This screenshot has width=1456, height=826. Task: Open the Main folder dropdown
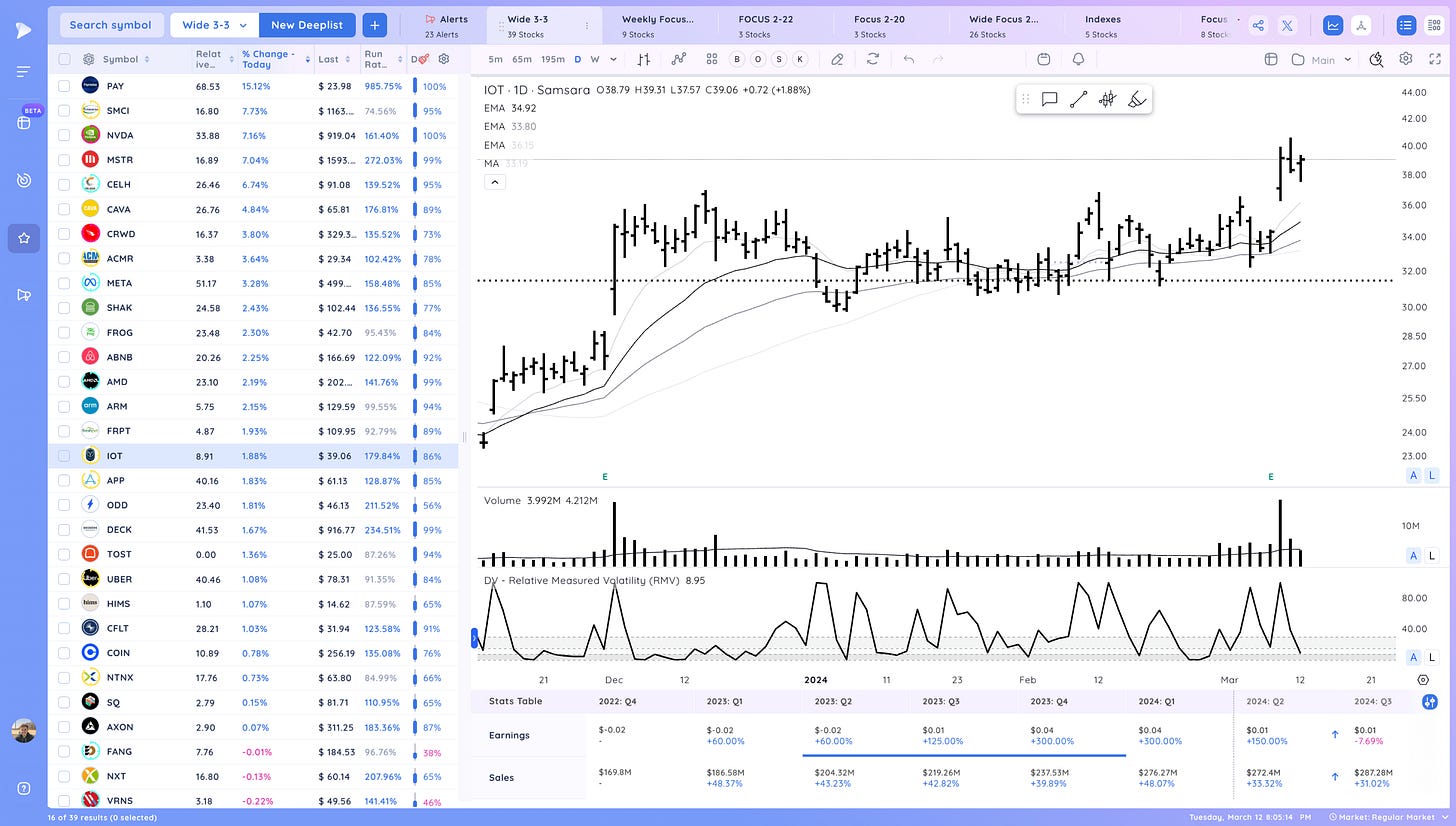tap(1321, 59)
